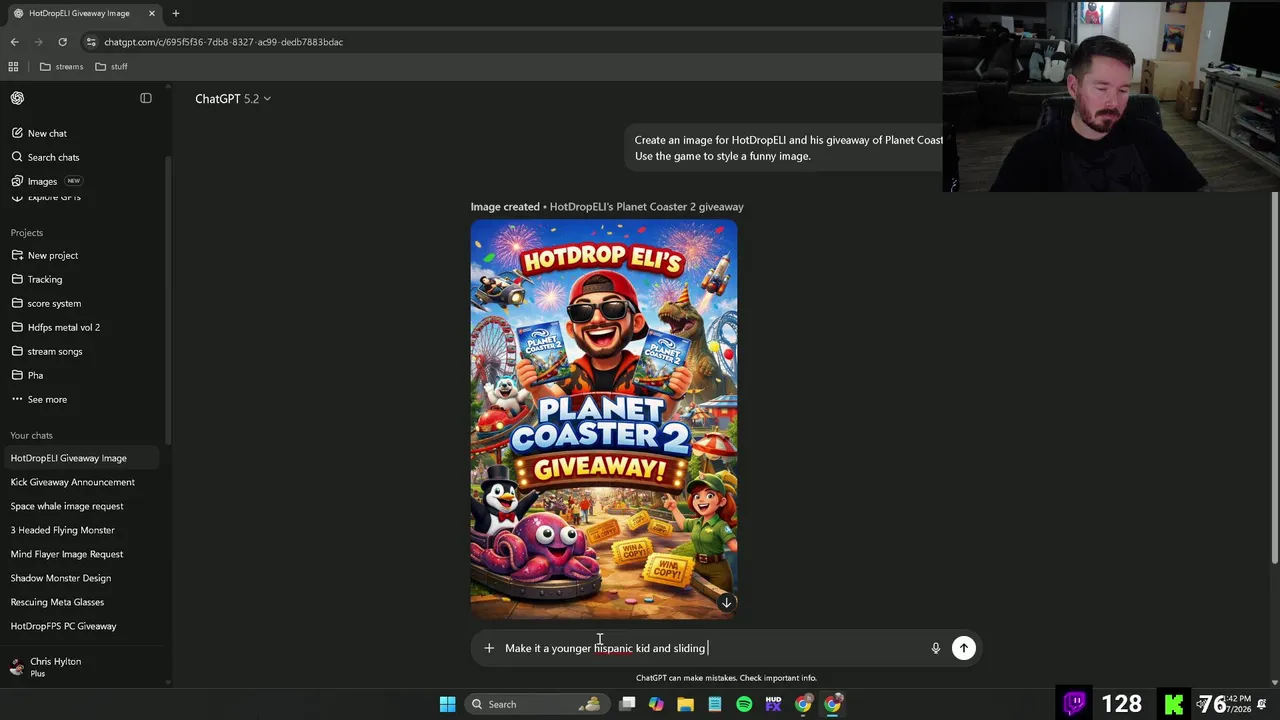The width and height of the screenshot is (1280, 720).
Task: Close the HotDropELI Giveaway Image tab
Action: [x=152, y=13]
